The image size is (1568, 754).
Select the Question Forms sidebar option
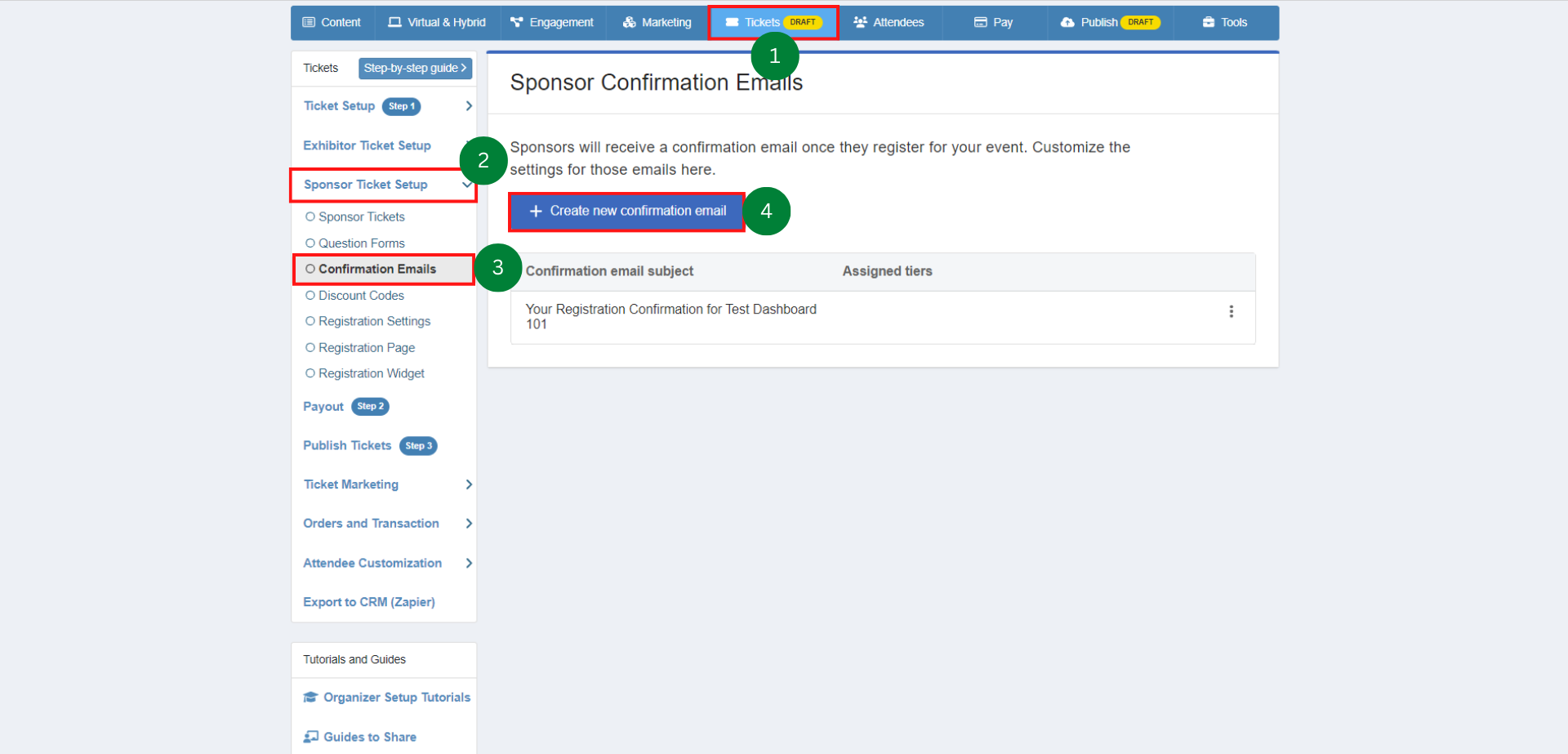tap(361, 243)
